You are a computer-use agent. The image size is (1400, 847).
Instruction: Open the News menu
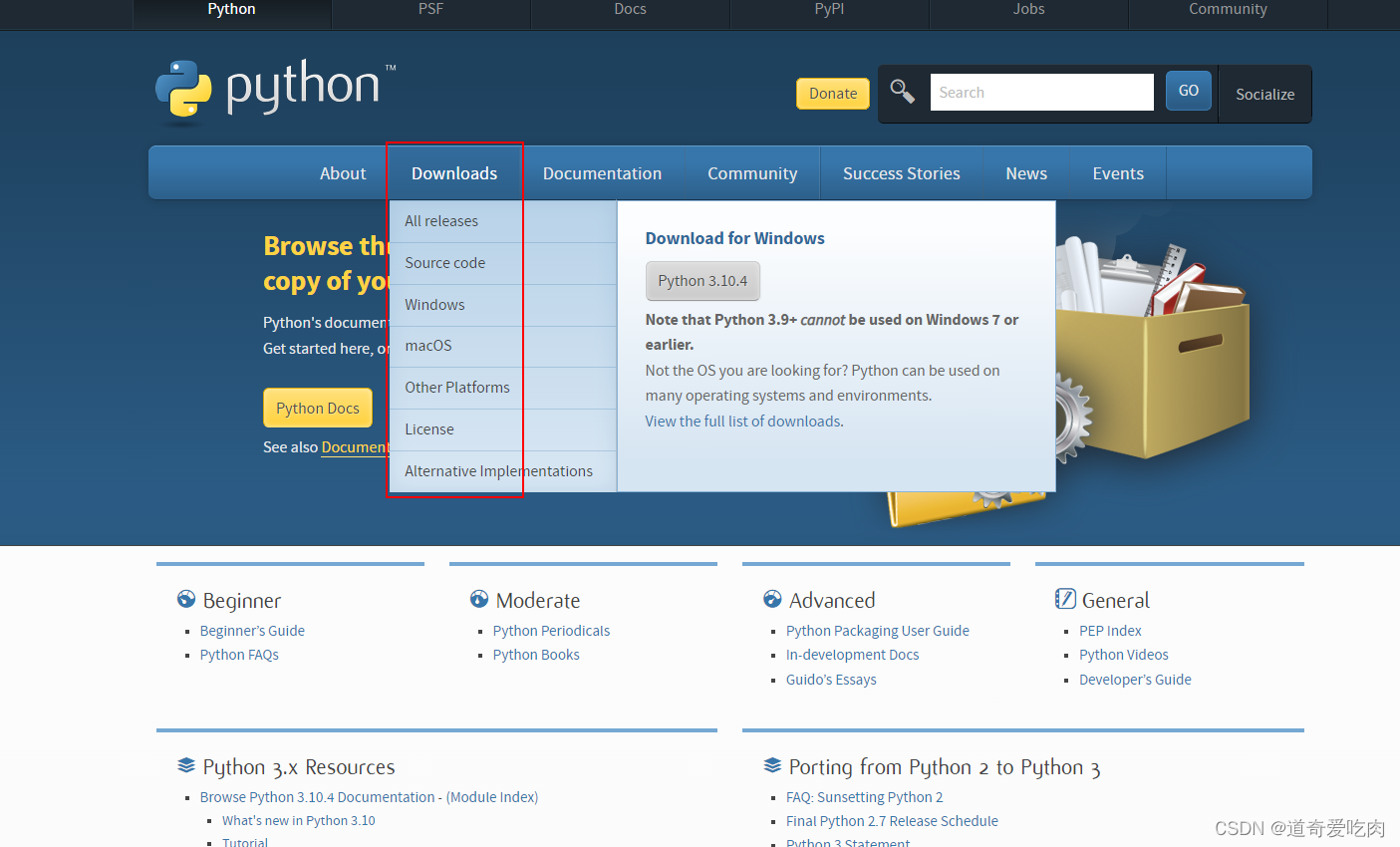1026,173
